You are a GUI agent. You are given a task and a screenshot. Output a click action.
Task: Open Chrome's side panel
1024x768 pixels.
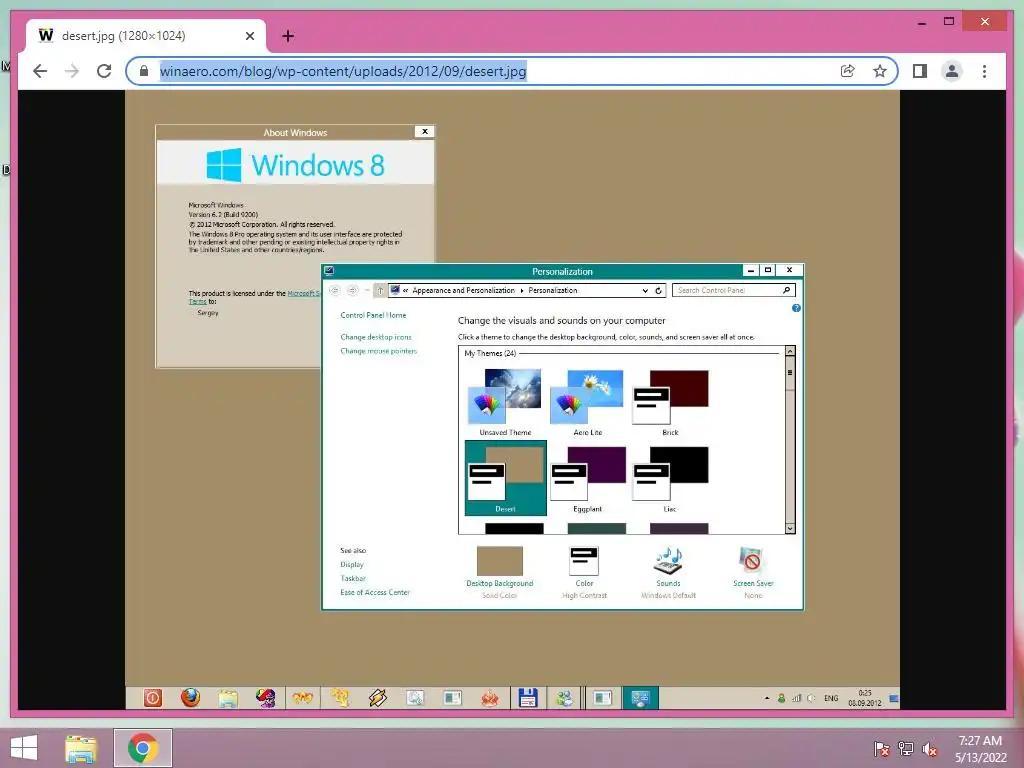[920, 71]
